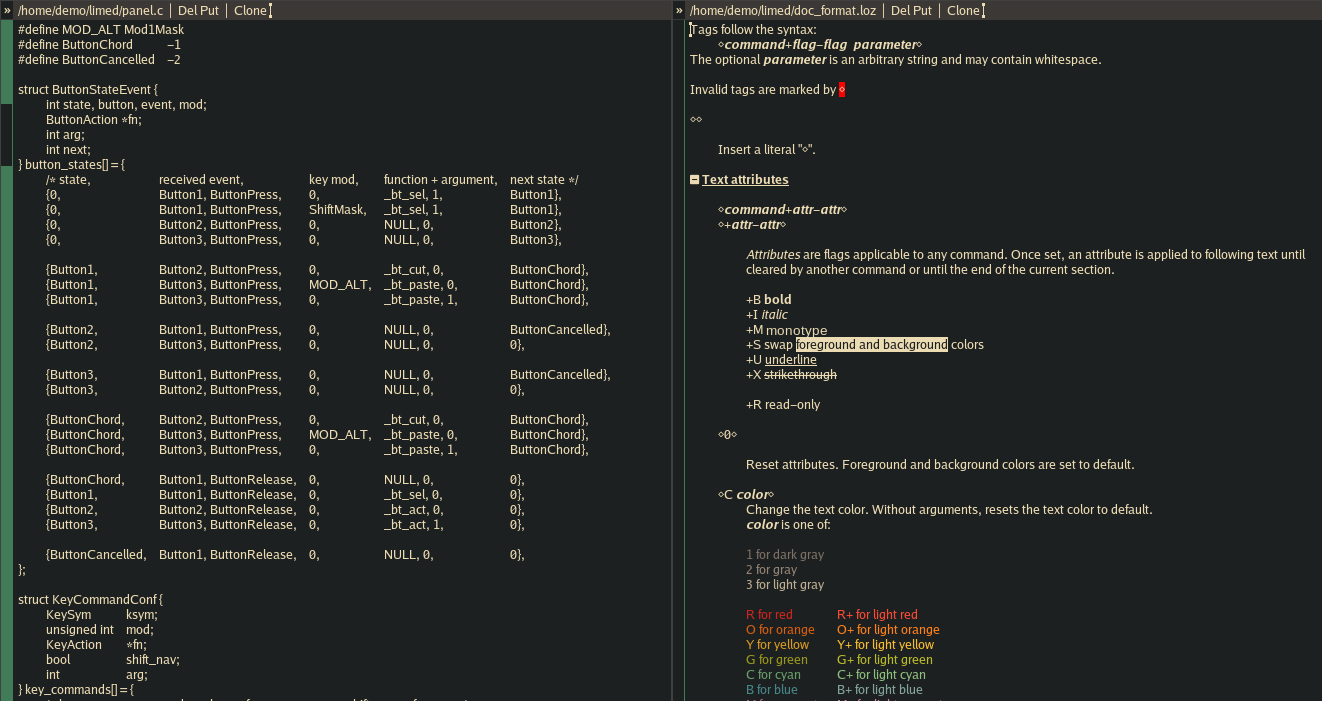Viewport: 1322px width, 701px height.
Task: Select the /home/demo/limed/panel.c file path
Action: click(x=90, y=10)
